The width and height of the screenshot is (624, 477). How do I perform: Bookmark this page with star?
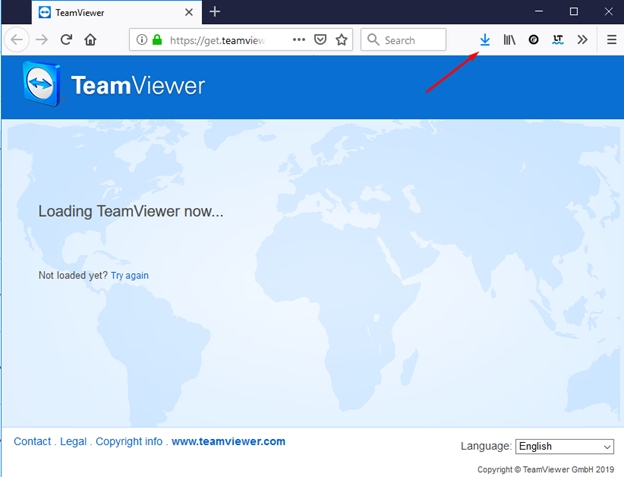click(341, 40)
